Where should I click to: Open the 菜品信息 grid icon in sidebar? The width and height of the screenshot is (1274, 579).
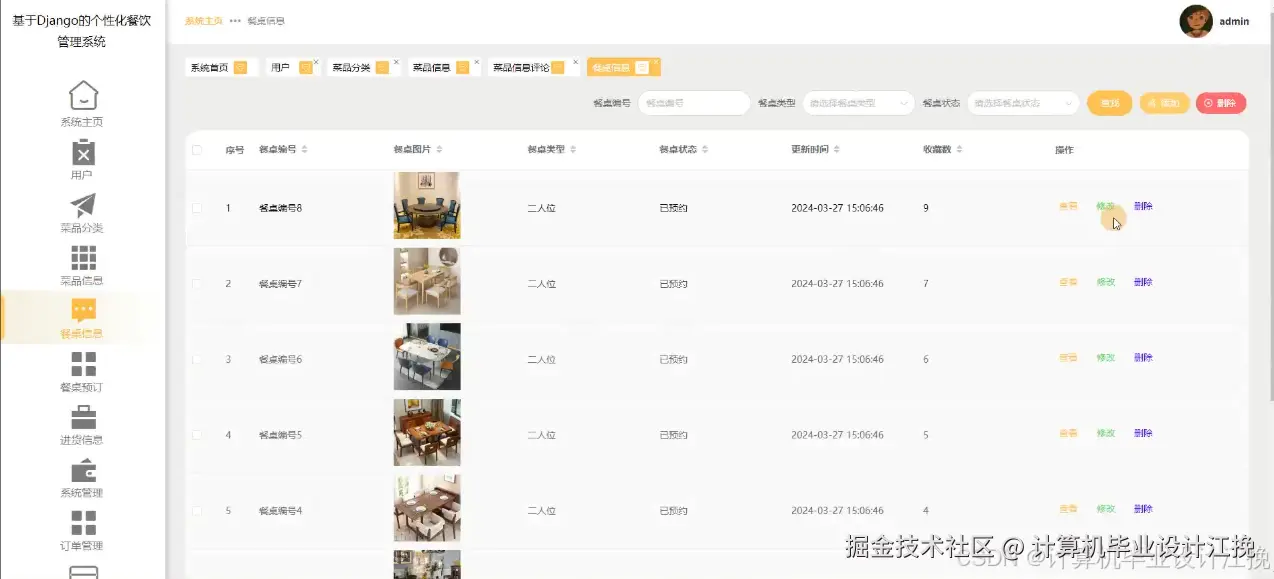click(83, 258)
